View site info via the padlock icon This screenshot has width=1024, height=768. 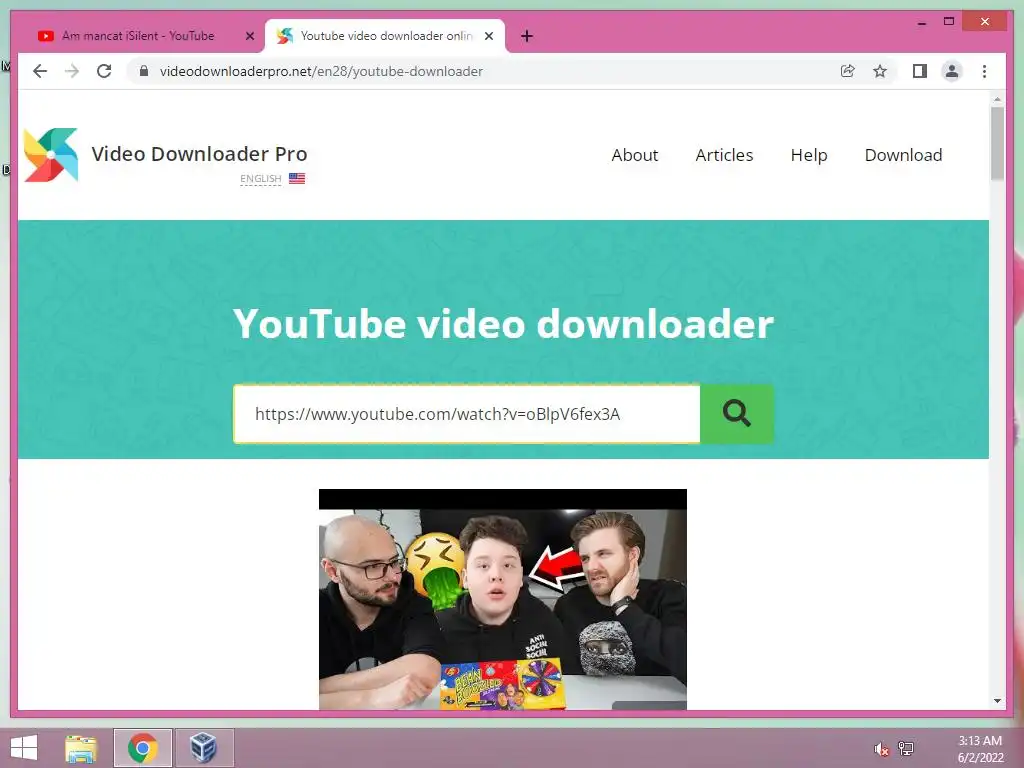pos(144,71)
